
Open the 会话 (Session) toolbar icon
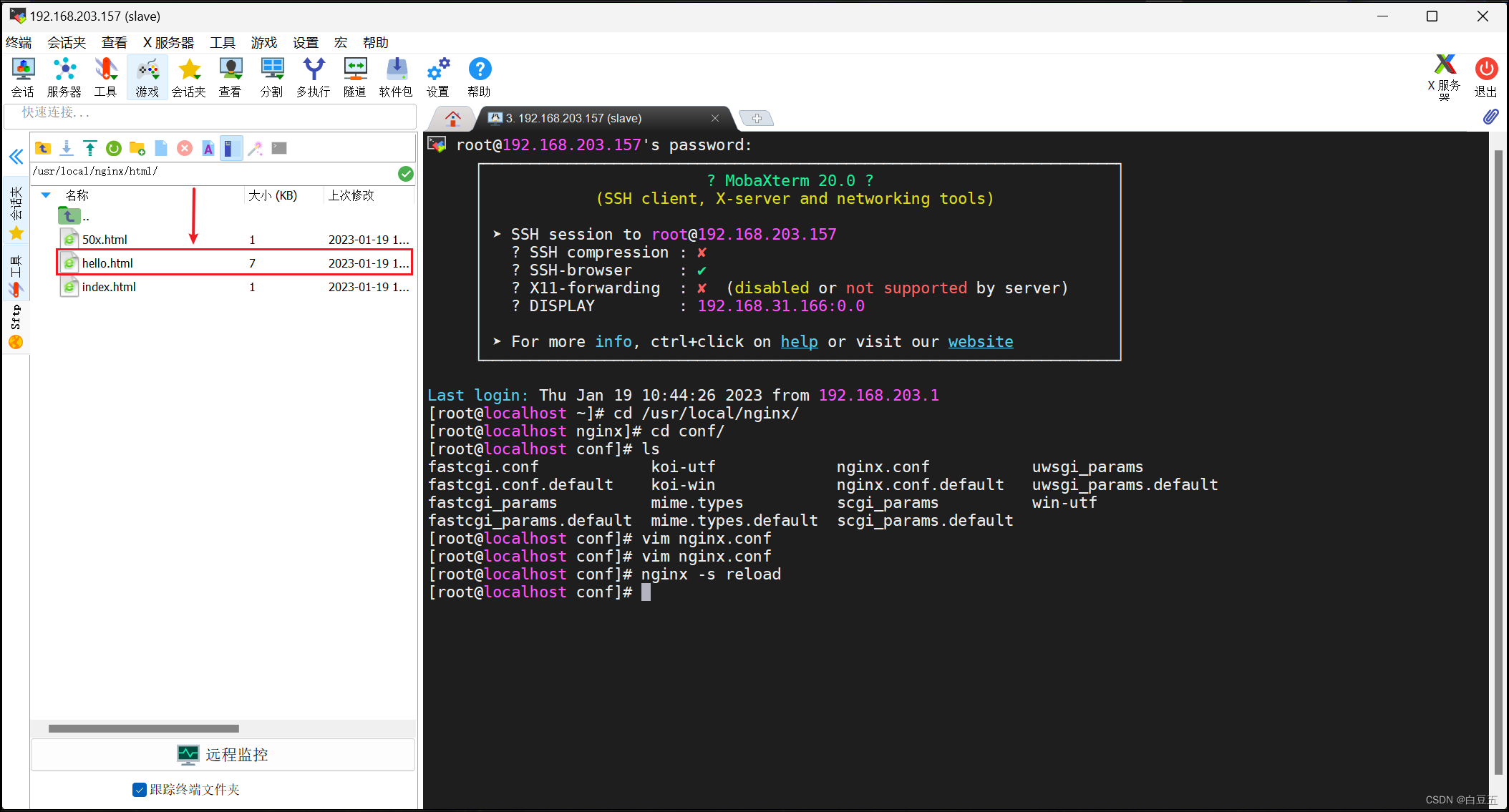(x=23, y=77)
